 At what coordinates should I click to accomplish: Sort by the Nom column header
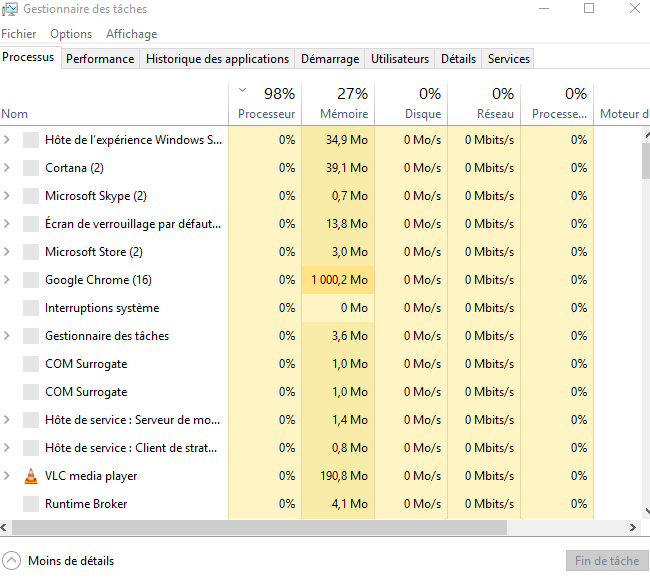point(114,104)
